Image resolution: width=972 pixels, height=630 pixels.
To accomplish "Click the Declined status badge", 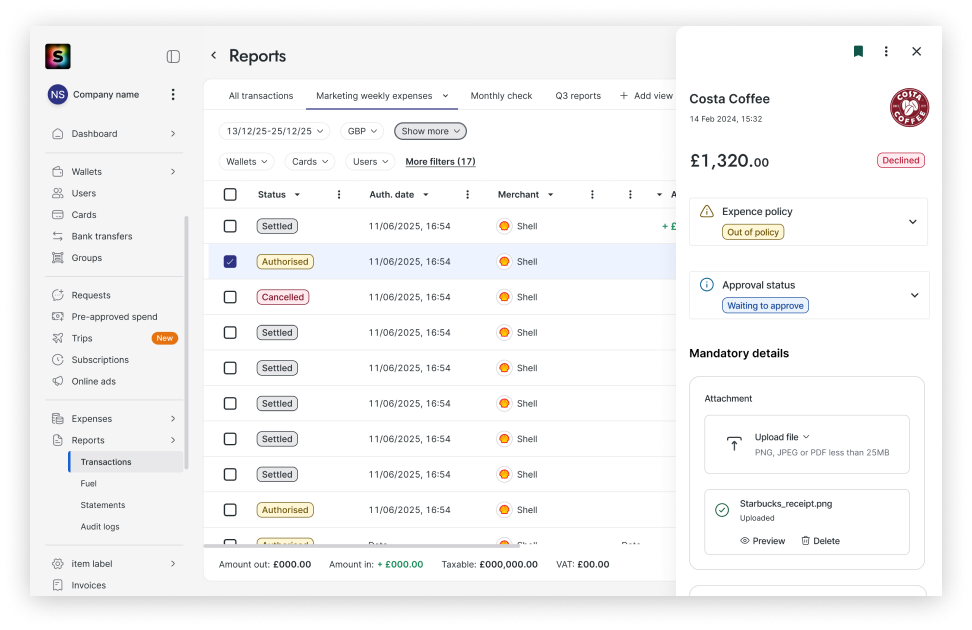I will [901, 160].
